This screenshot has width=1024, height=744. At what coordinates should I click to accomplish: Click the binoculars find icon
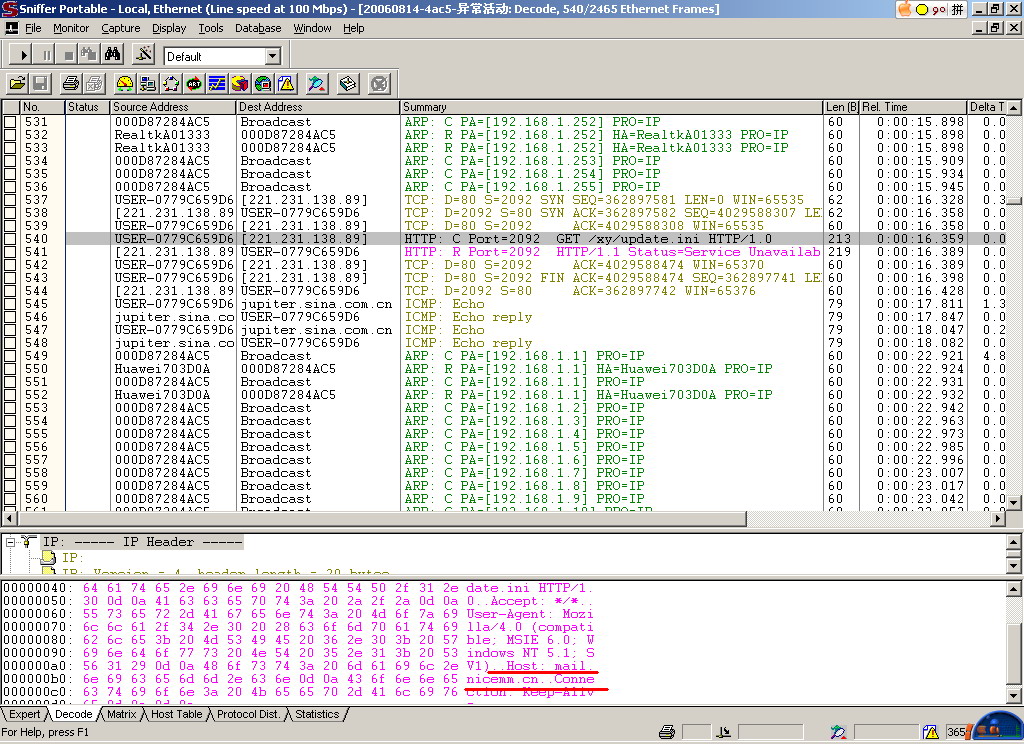112,55
